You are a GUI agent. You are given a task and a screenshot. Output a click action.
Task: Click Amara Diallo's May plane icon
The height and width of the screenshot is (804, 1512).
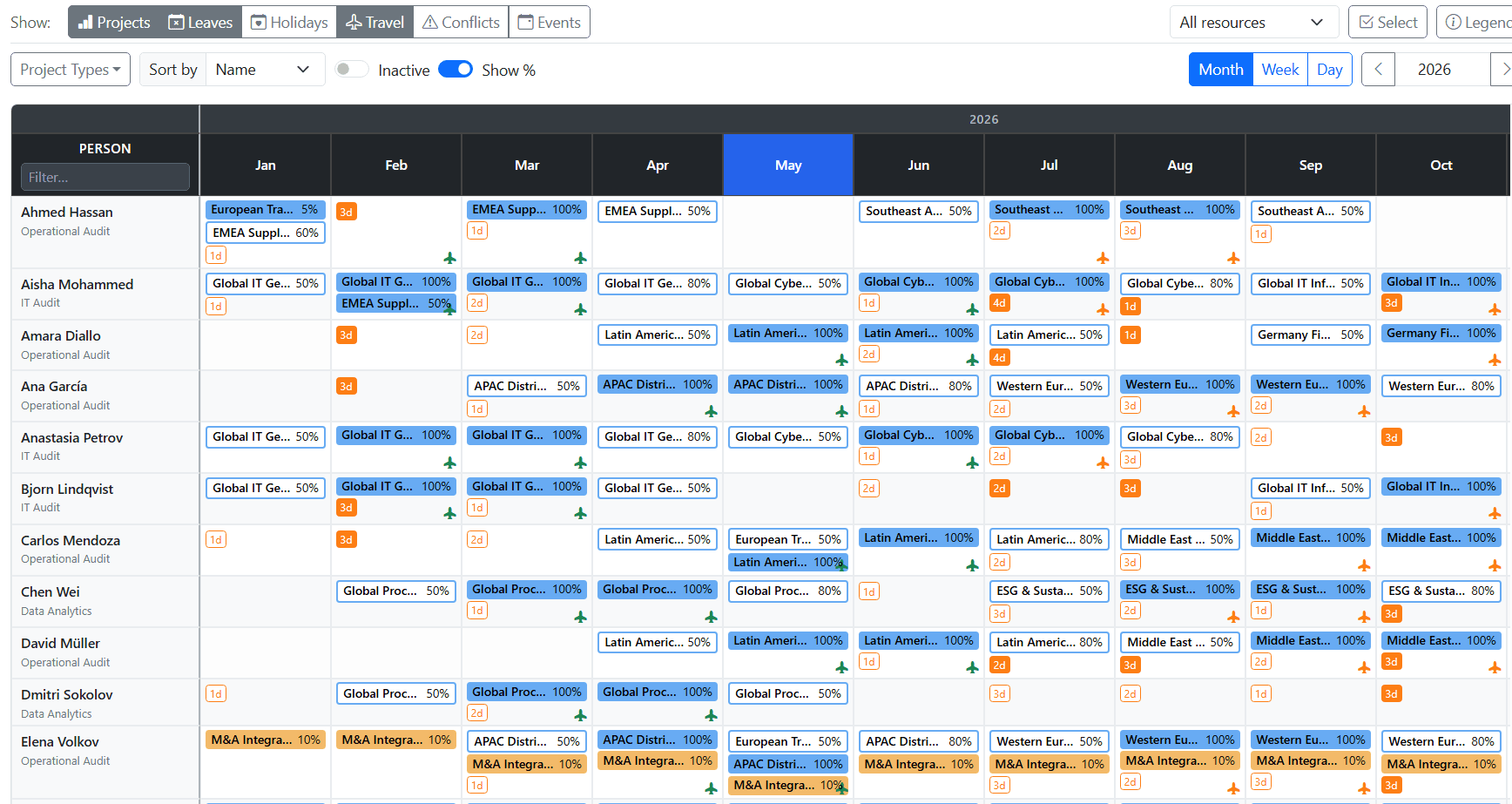(841, 360)
